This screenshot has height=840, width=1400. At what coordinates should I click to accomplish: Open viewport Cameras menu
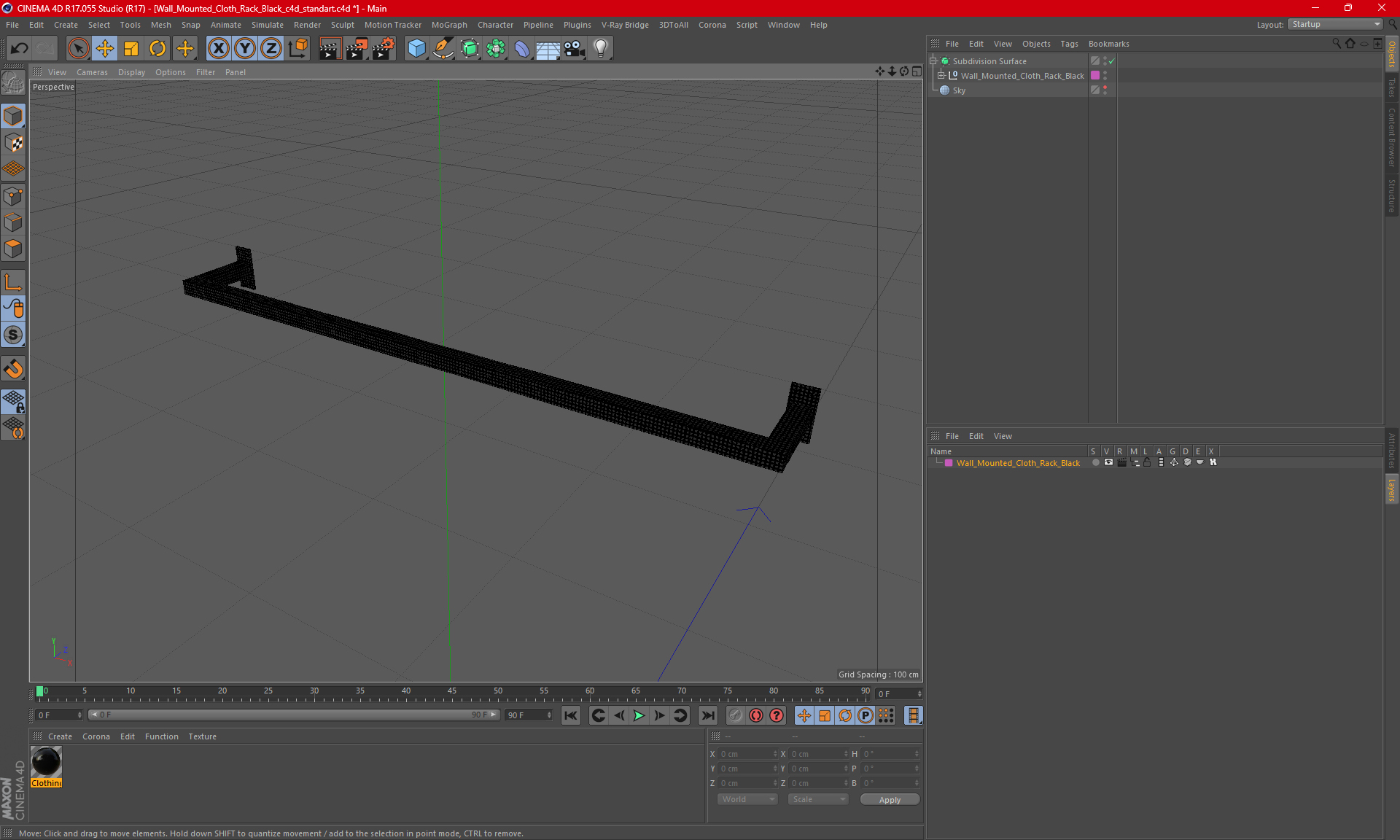(x=92, y=72)
